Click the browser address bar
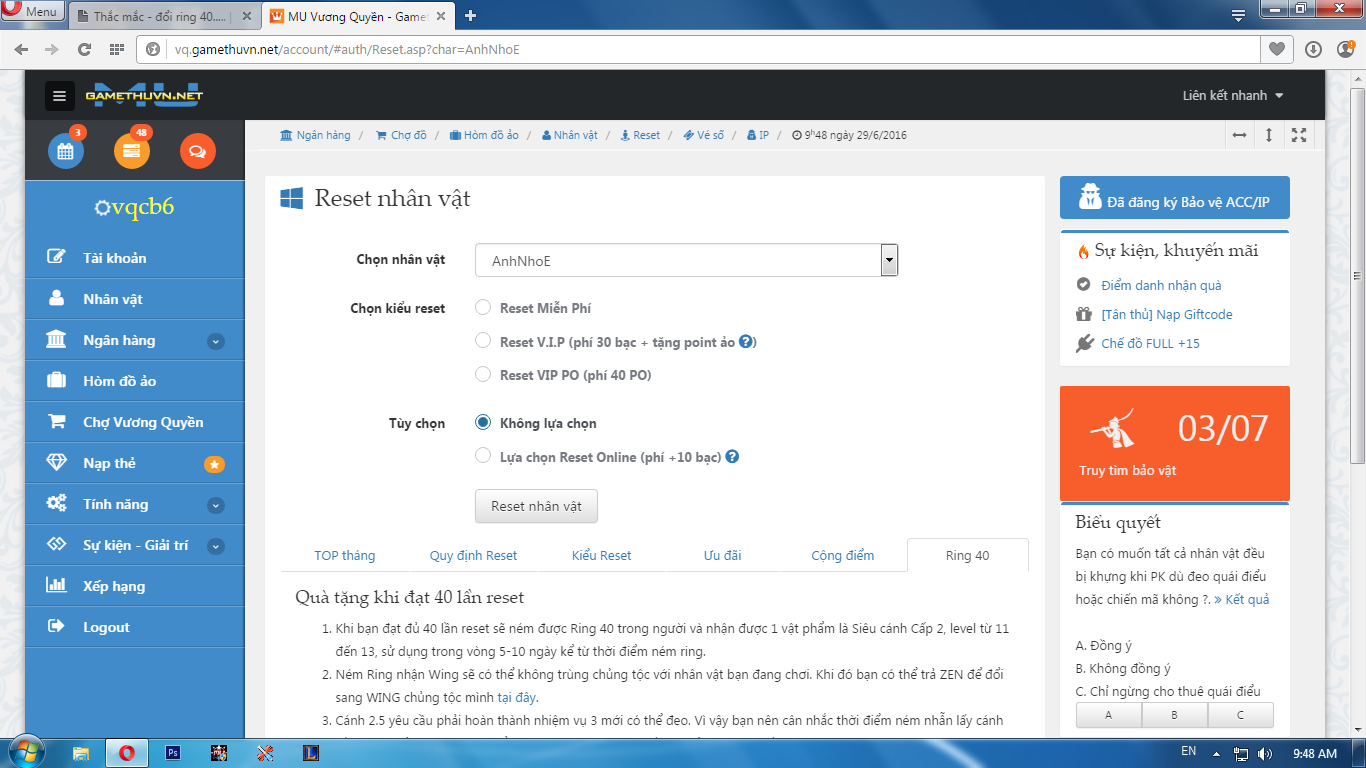This screenshot has width=1366, height=768. [700, 49]
